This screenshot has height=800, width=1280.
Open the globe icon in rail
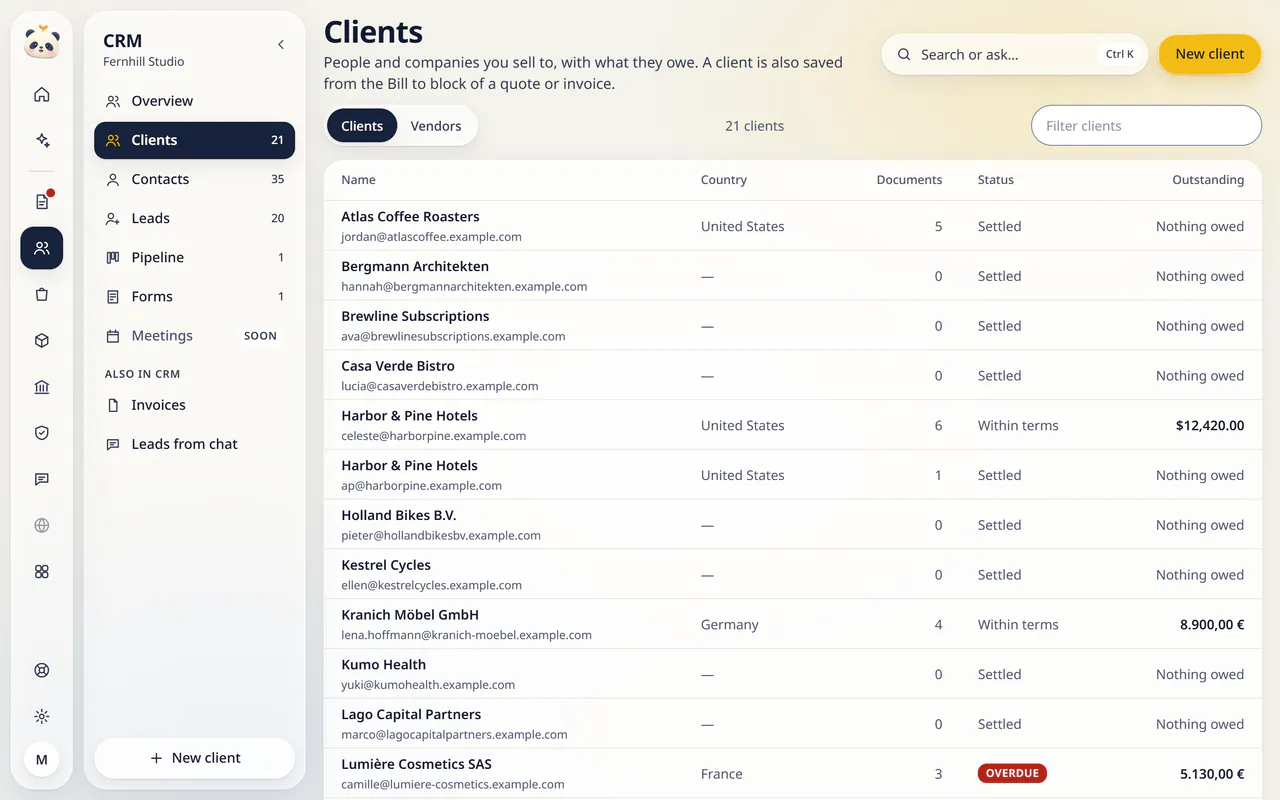pyautogui.click(x=42, y=525)
